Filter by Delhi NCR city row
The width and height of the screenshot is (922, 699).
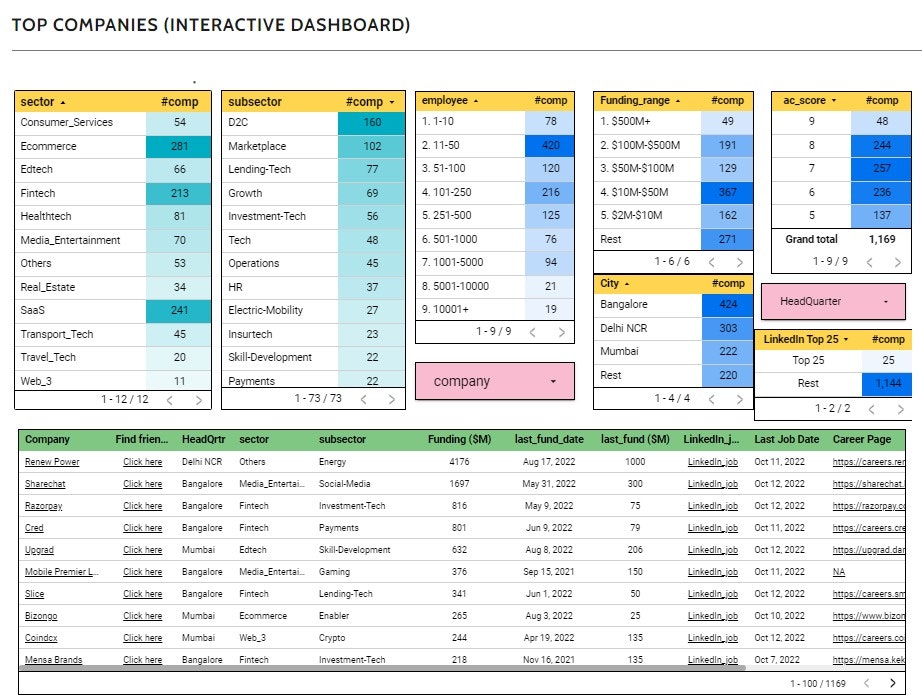point(673,328)
